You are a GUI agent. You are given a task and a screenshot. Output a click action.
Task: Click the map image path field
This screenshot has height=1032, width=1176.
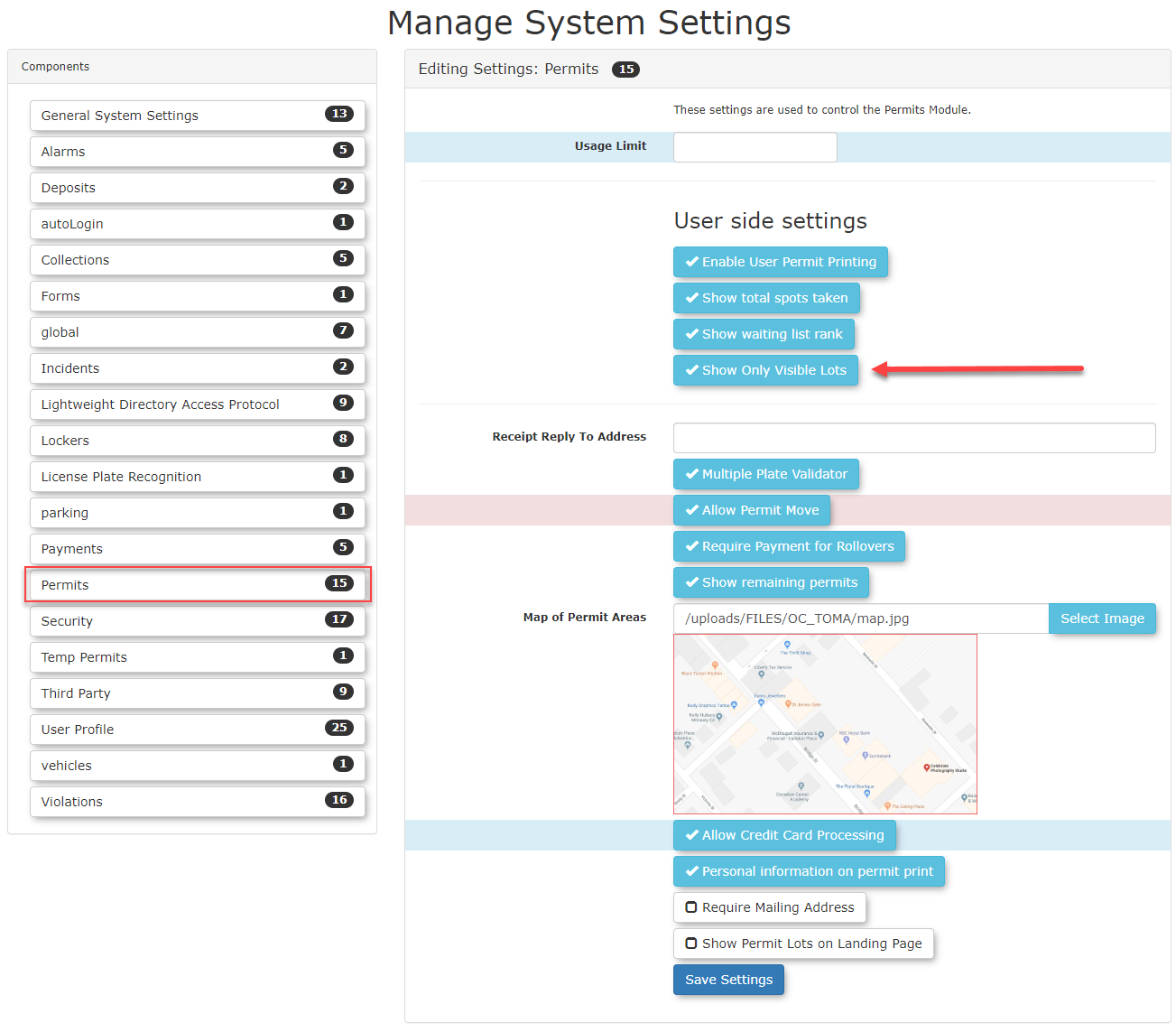861,618
